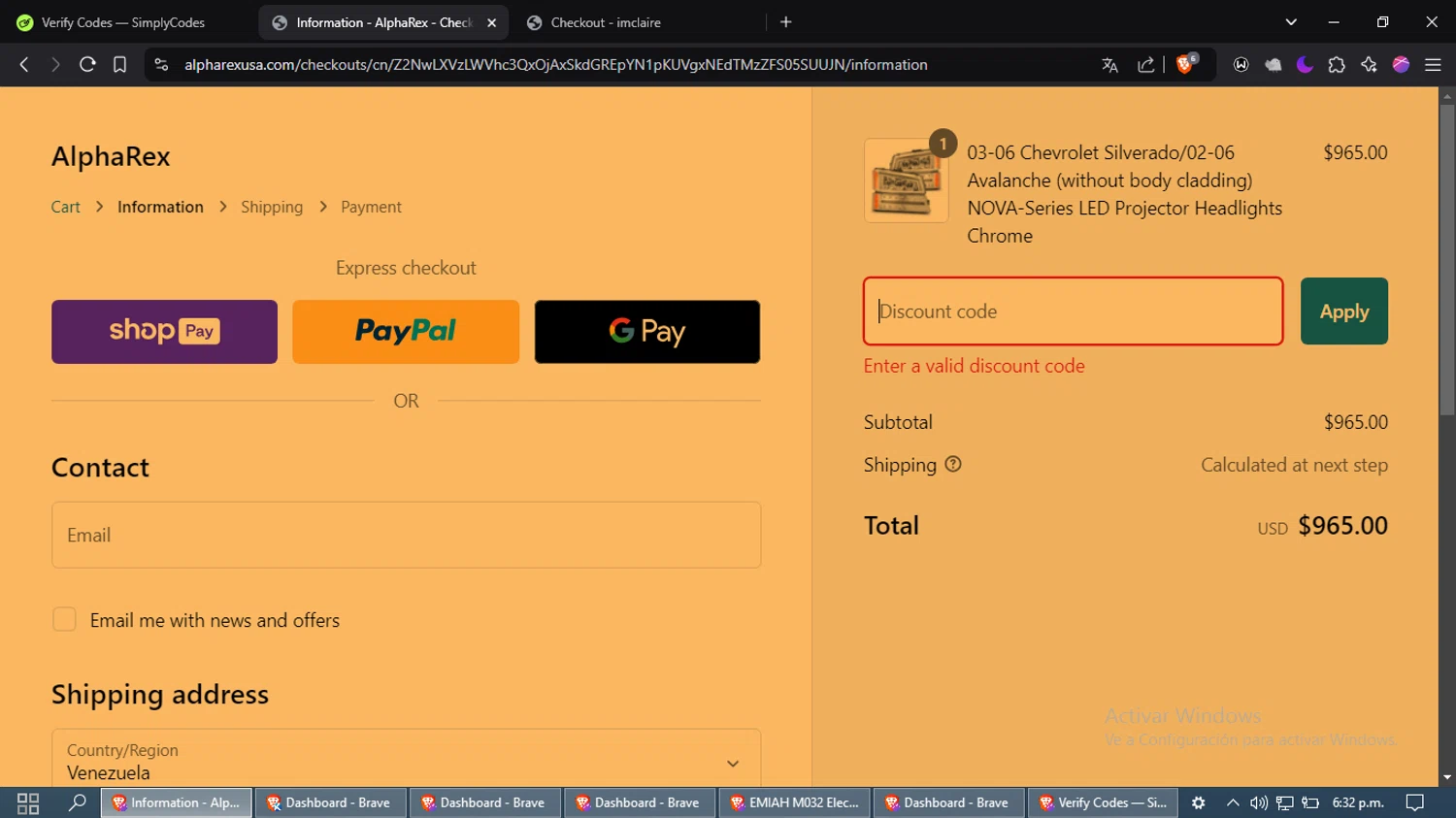Viewport: 1456px width, 818px height.
Task: Click the Total USD $965.00 amount
Action: pos(1323,526)
